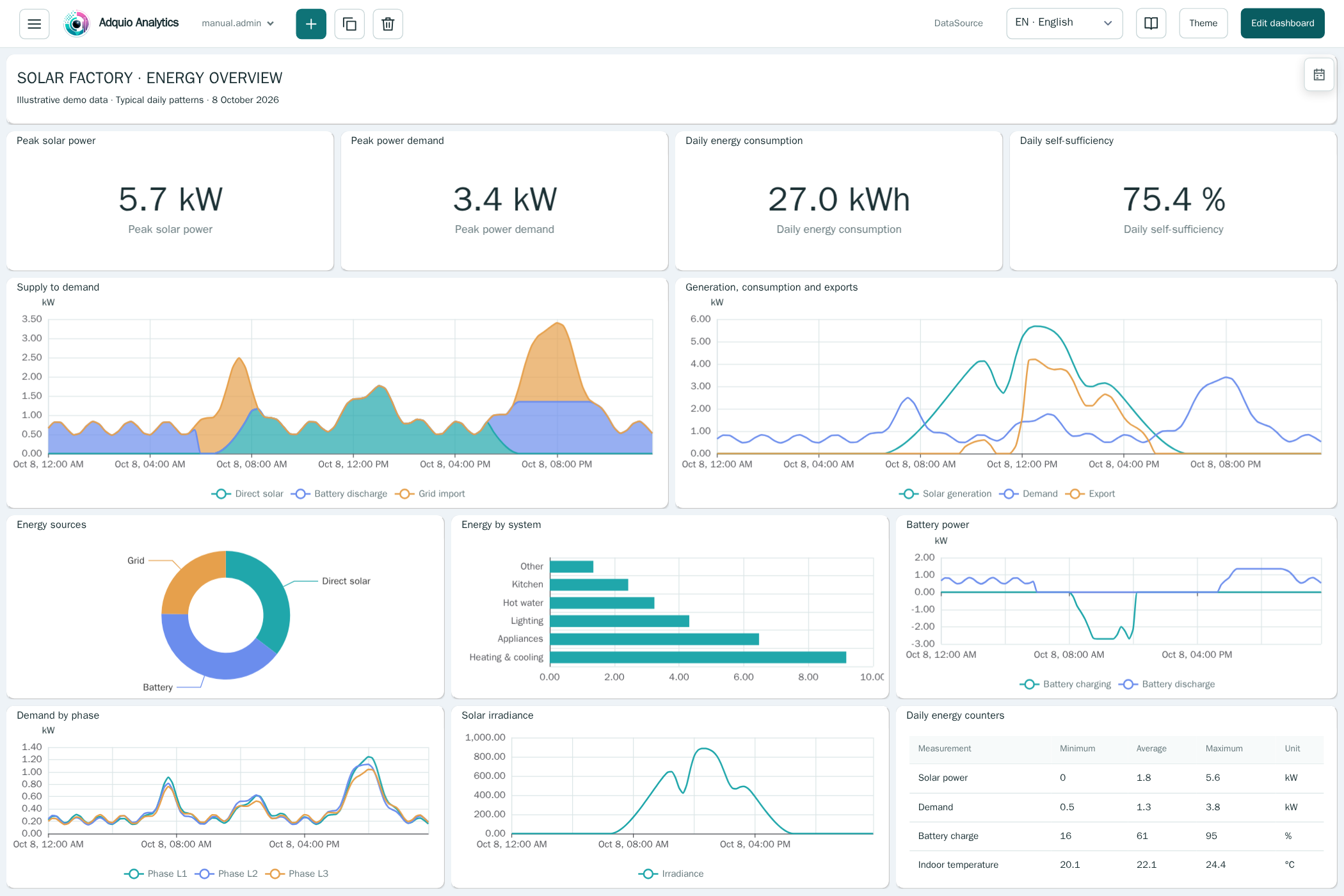Image resolution: width=1344 pixels, height=896 pixels.
Task: Expand the manual.admin user dropdown
Action: (238, 23)
